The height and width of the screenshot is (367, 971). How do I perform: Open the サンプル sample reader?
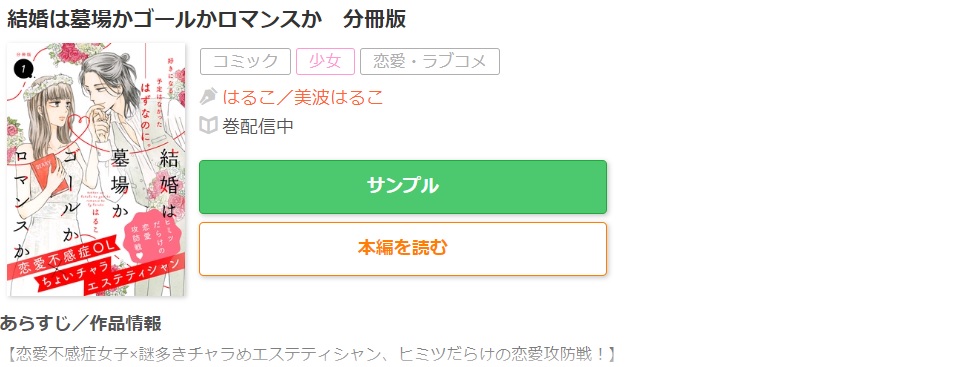point(403,187)
